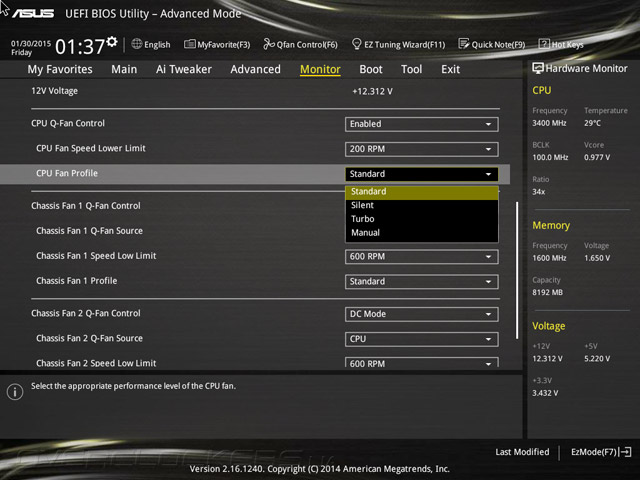The image size is (640, 480).
Task: Select the CPU Fan Profile label
Action: [x=67, y=173]
